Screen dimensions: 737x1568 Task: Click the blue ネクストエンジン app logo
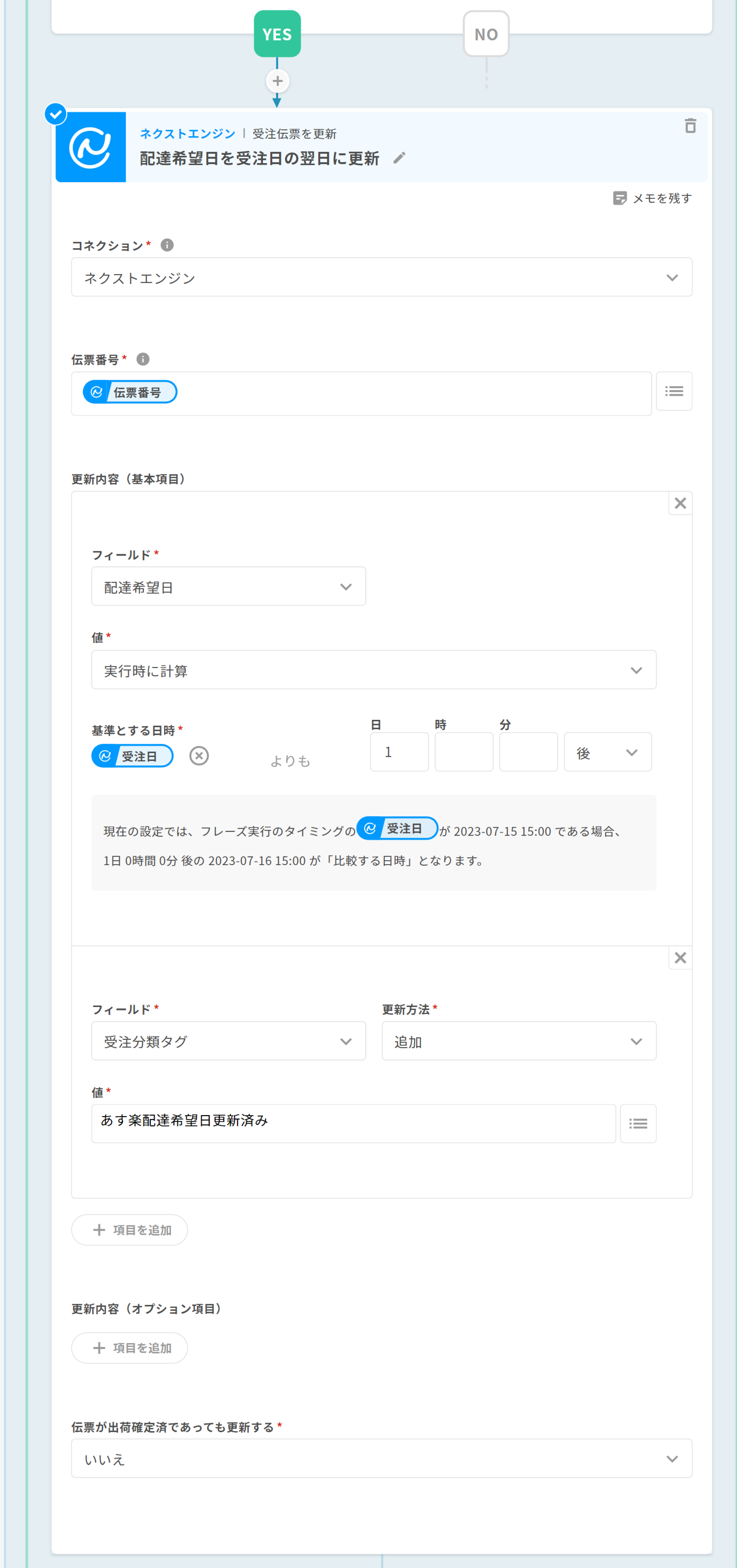pyautogui.click(x=91, y=147)
